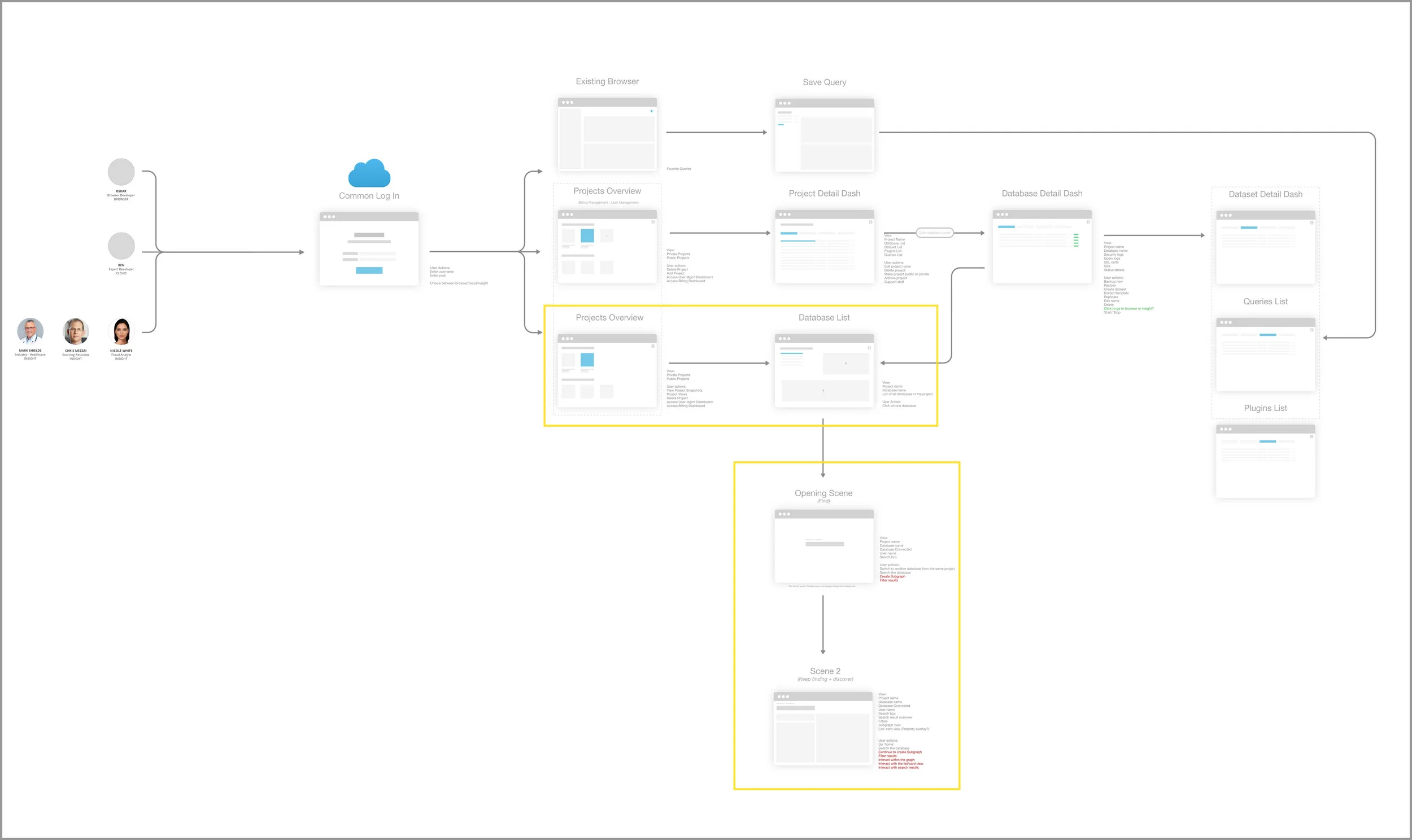Click the red Create Subgraph action link
Image resolution: width=1412 pixels, height=840 pixels.
[x=893, y=576]
